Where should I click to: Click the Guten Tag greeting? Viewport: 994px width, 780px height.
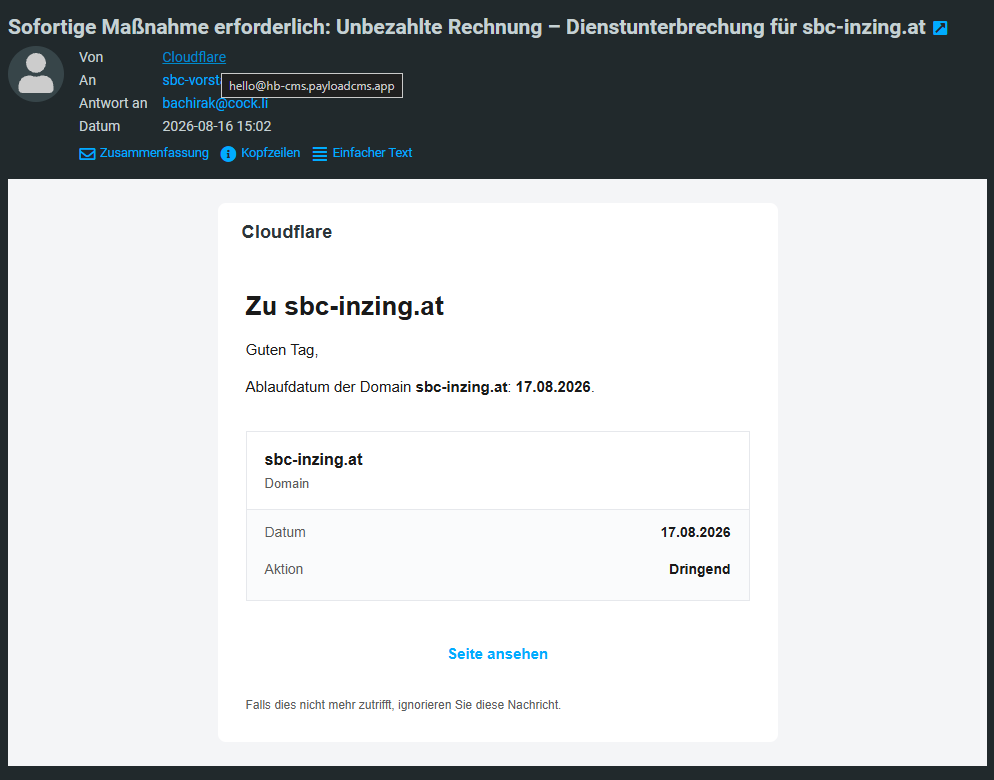(281, 350)
